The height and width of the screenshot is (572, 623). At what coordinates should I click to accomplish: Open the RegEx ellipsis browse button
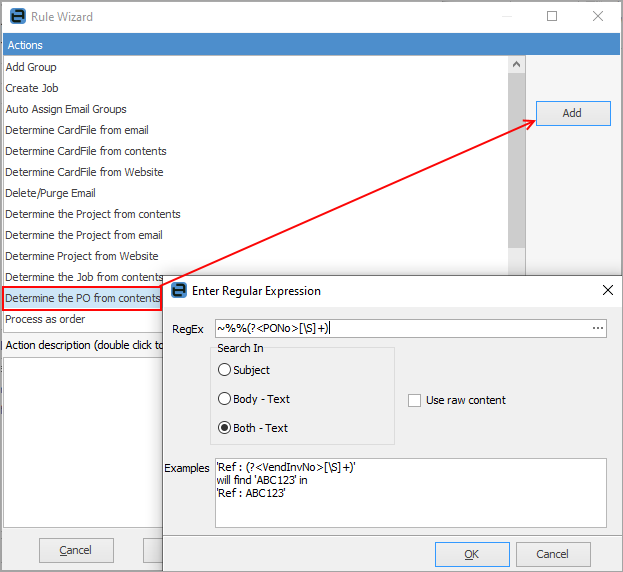point(598,328)
